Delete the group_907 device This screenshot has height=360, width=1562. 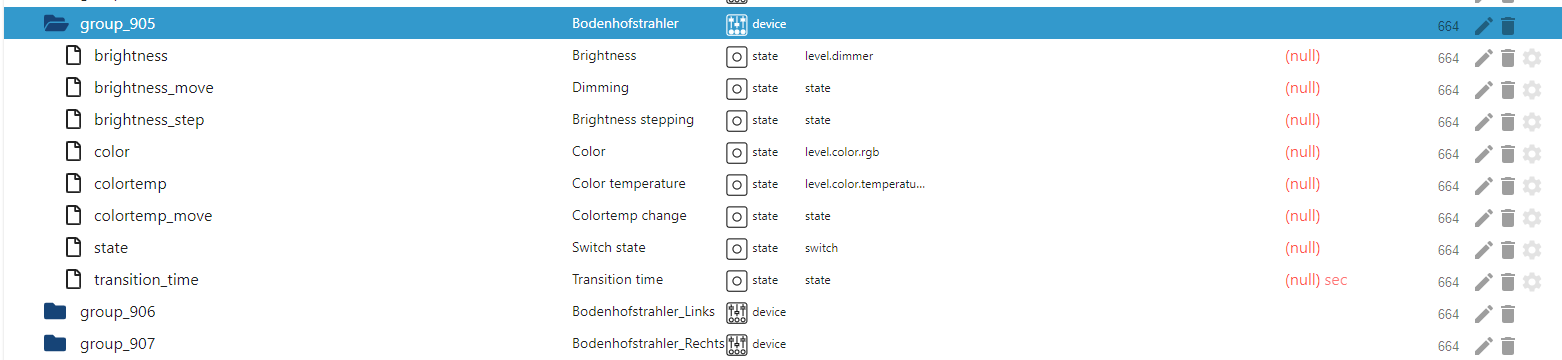1508,345
